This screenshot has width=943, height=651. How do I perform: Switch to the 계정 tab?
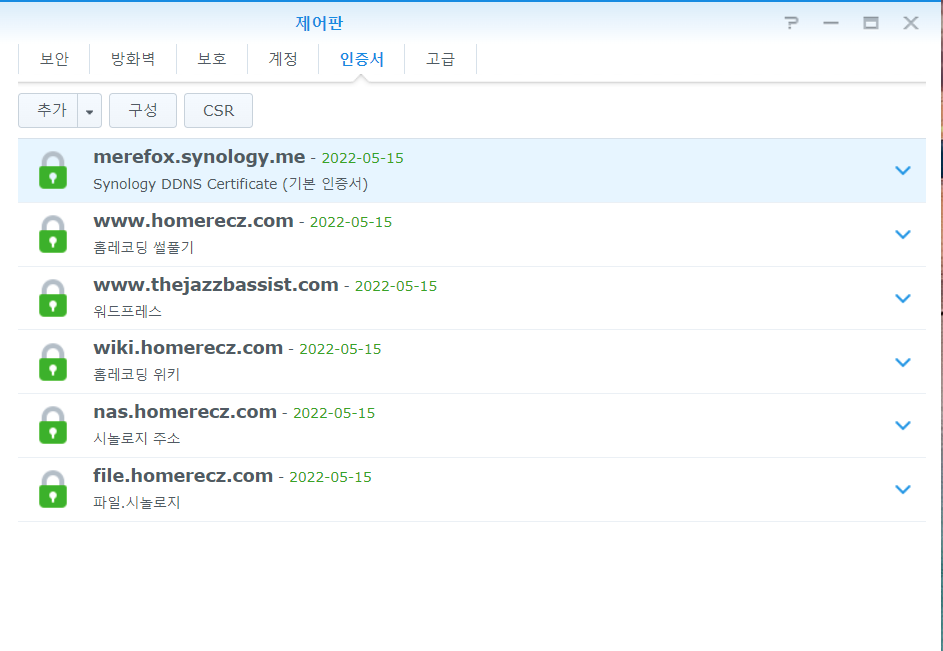point(283,59)
